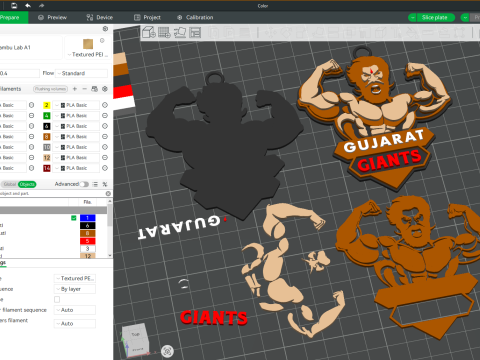Click edit icon right of filament 6 dropdown

(105, 126)
